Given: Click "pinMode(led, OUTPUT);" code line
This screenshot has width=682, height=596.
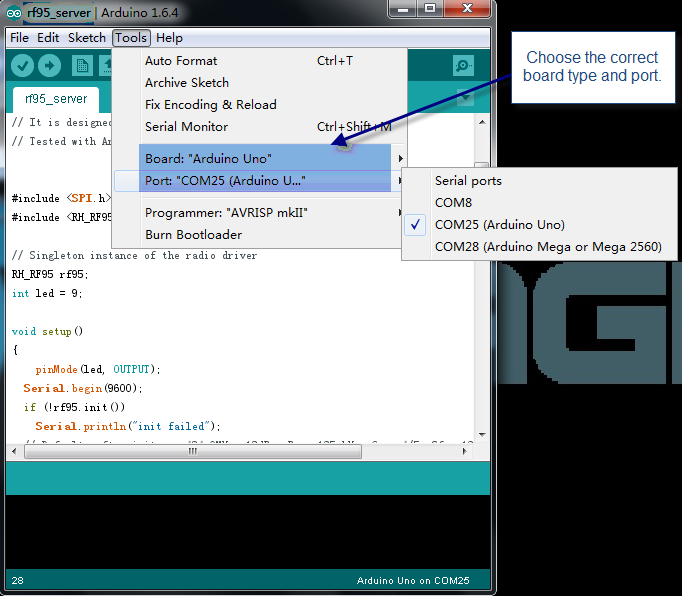Looking at the screenshot, I should point(98,369).
